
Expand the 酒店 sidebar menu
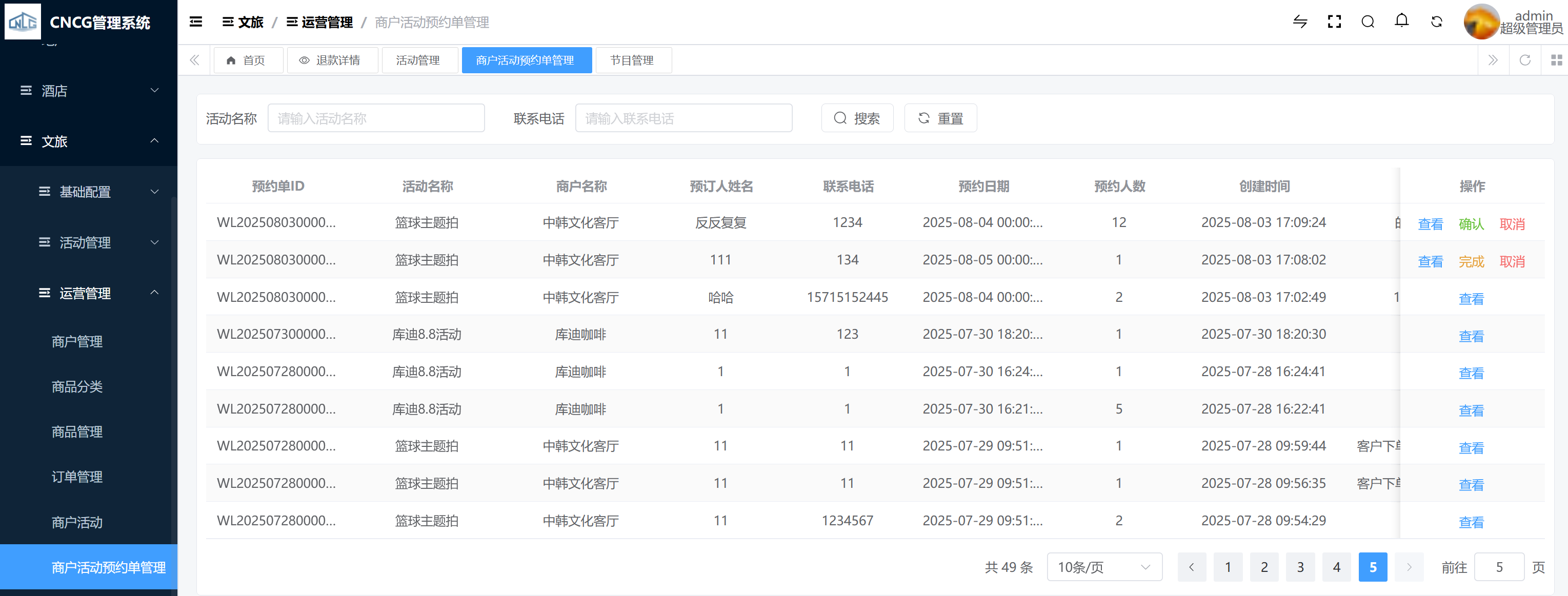point(88,91)
